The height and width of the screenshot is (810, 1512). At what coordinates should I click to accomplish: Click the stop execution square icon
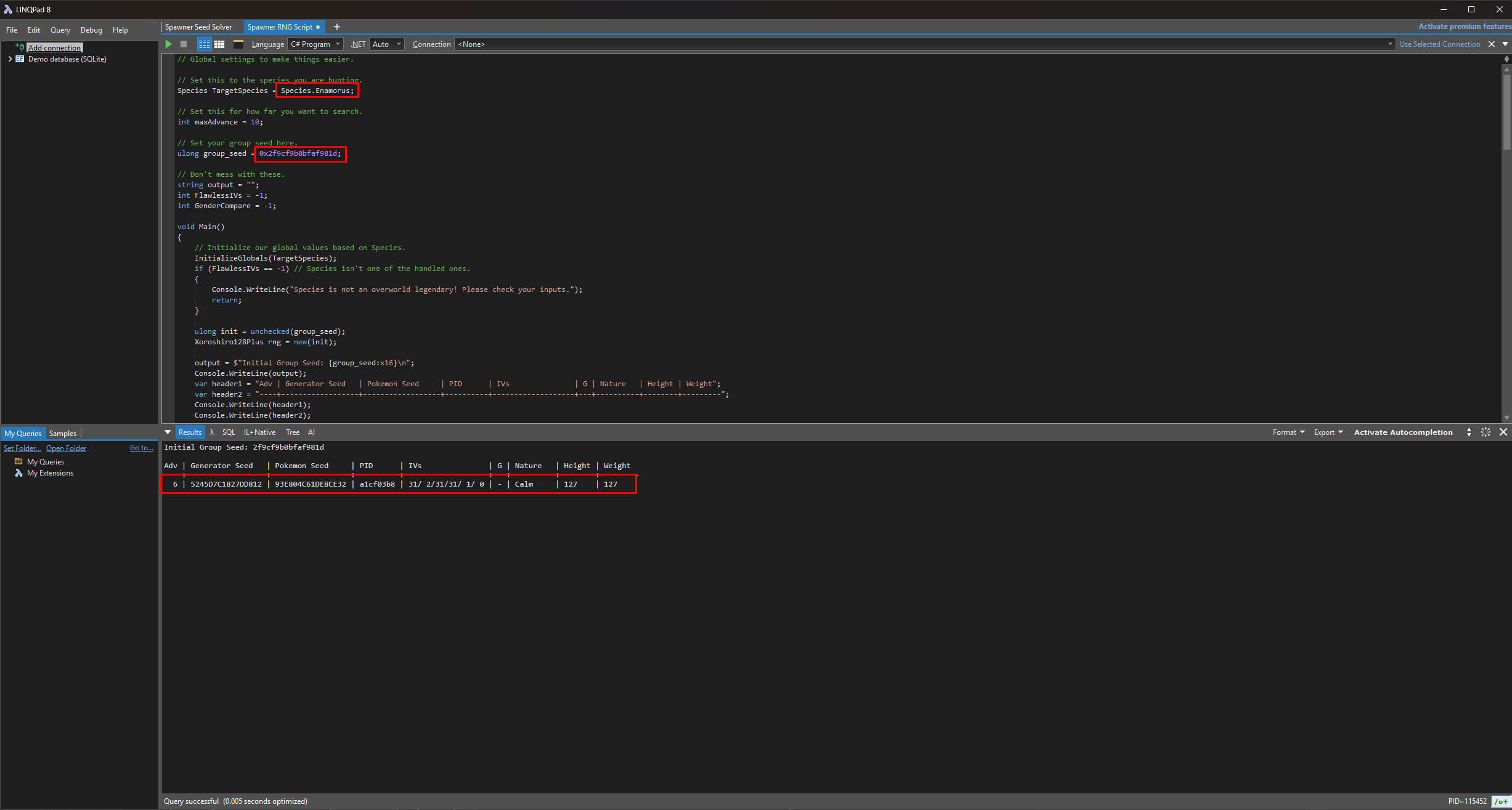[184, 44]
